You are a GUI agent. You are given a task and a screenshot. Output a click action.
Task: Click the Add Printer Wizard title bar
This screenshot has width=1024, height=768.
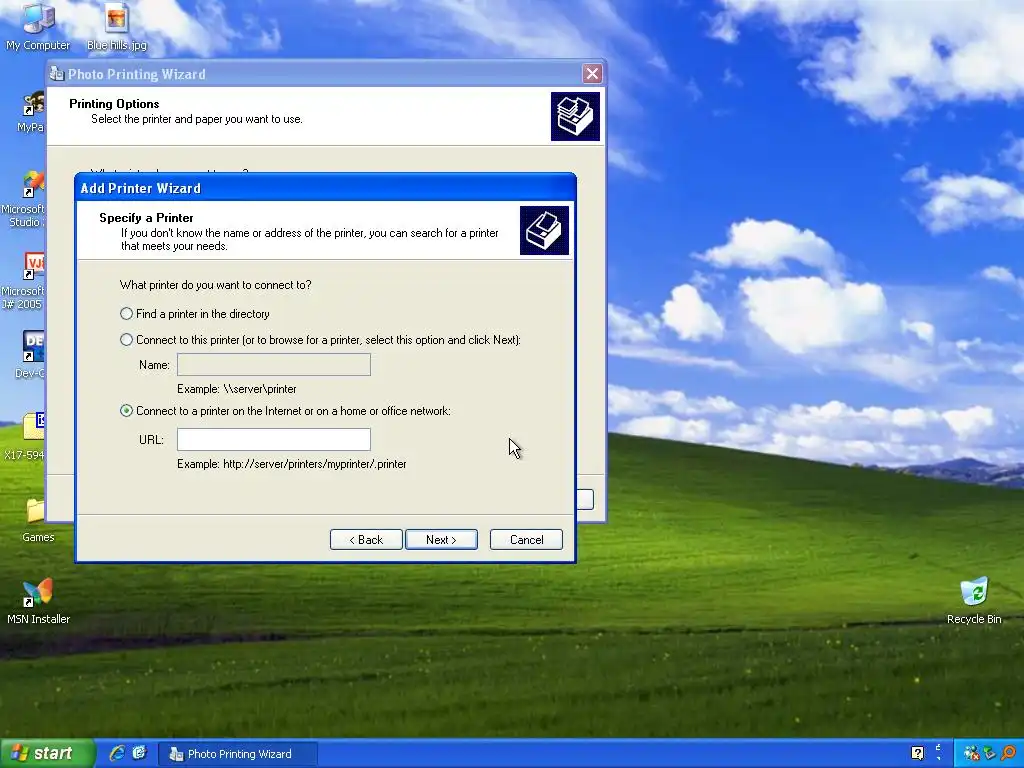pos(325,188)
